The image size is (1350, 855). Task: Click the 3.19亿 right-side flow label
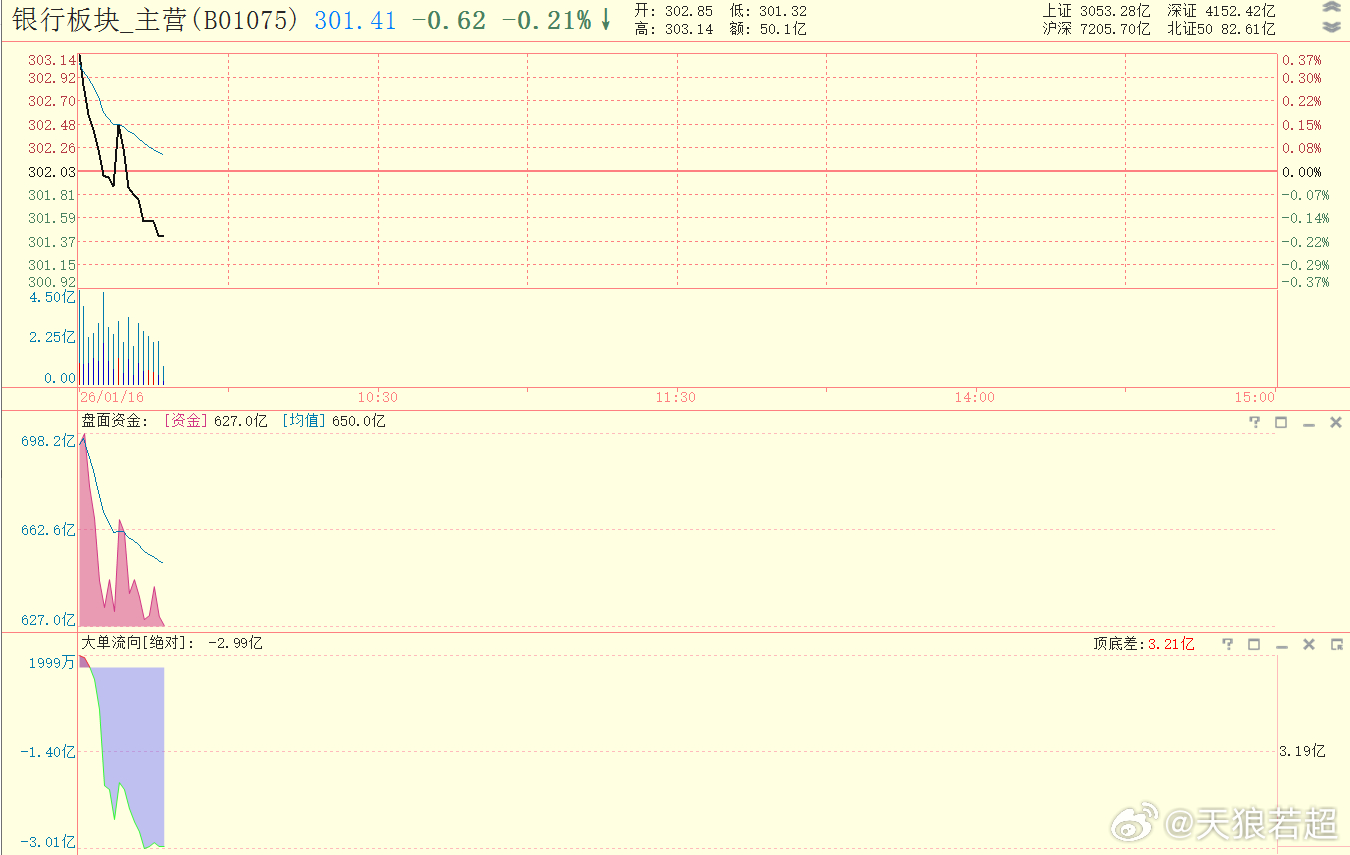tap(1302, 751)
